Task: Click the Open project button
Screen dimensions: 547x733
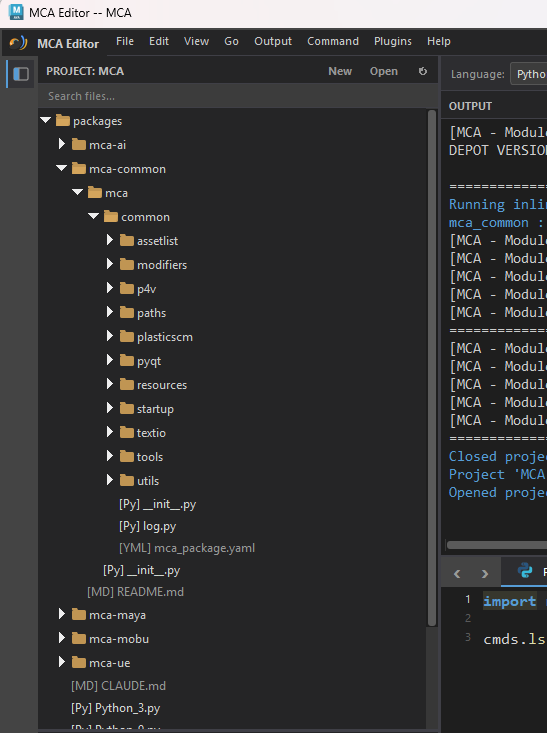Action: pyautogui.click(x=384, y=72)
